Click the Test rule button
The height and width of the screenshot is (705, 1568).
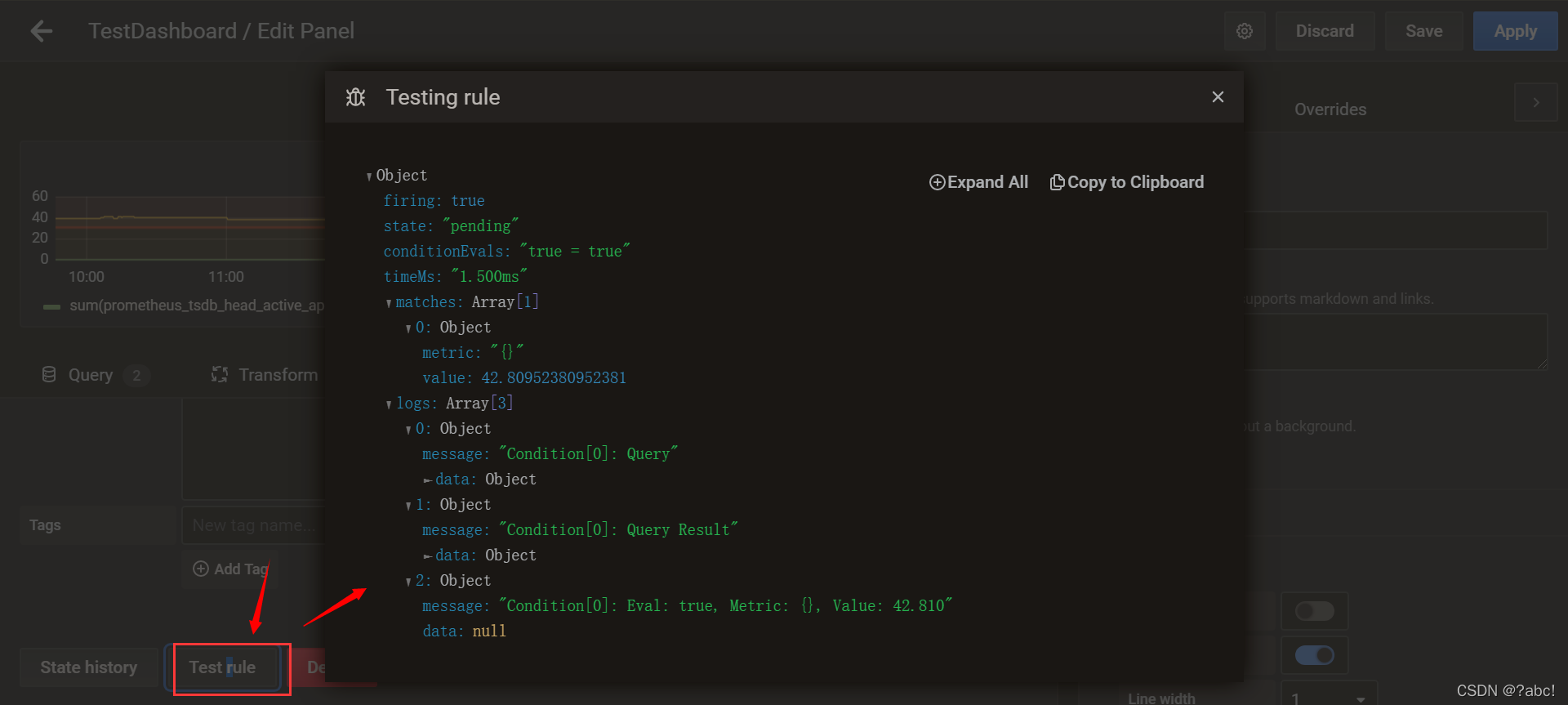tap(223, 667)
